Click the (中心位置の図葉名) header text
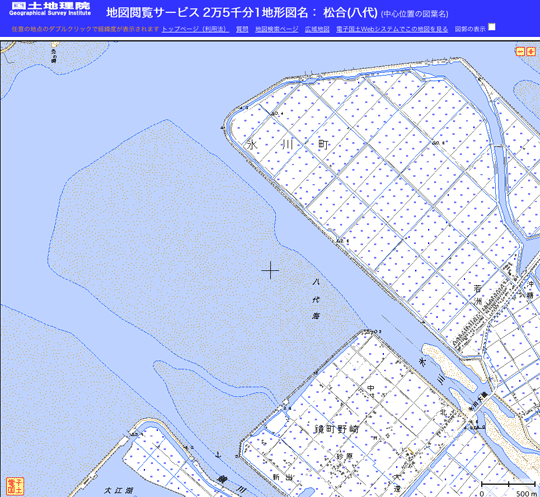This screenshot has width=540, height=497. pos(415,14)
